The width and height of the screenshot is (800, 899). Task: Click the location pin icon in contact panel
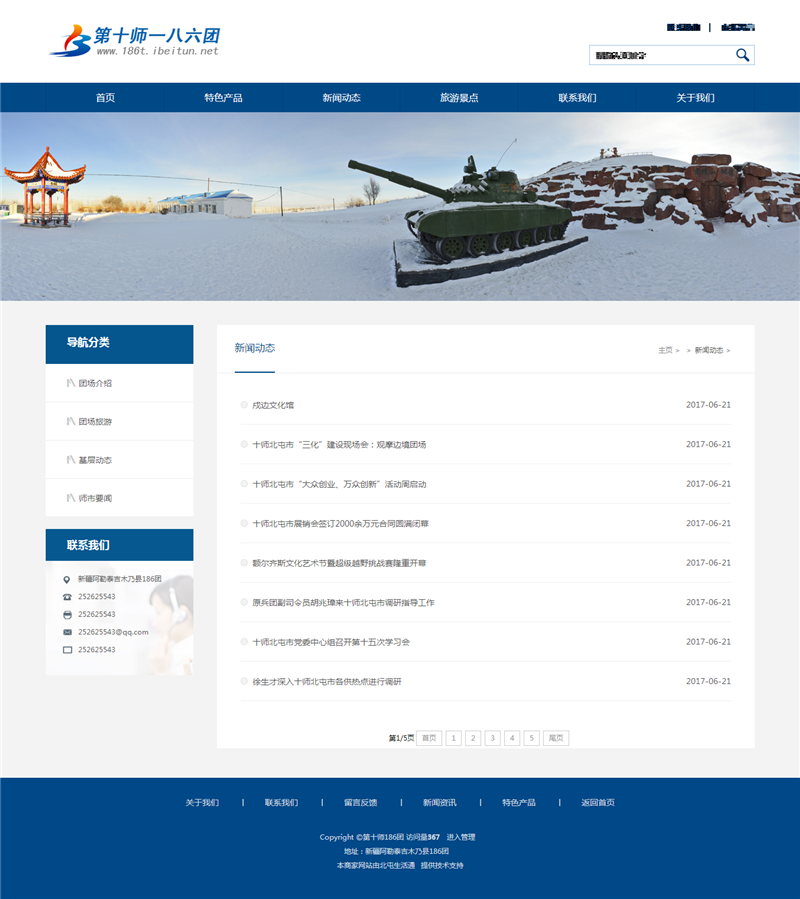pyautogui.click(x=67, y=579)
